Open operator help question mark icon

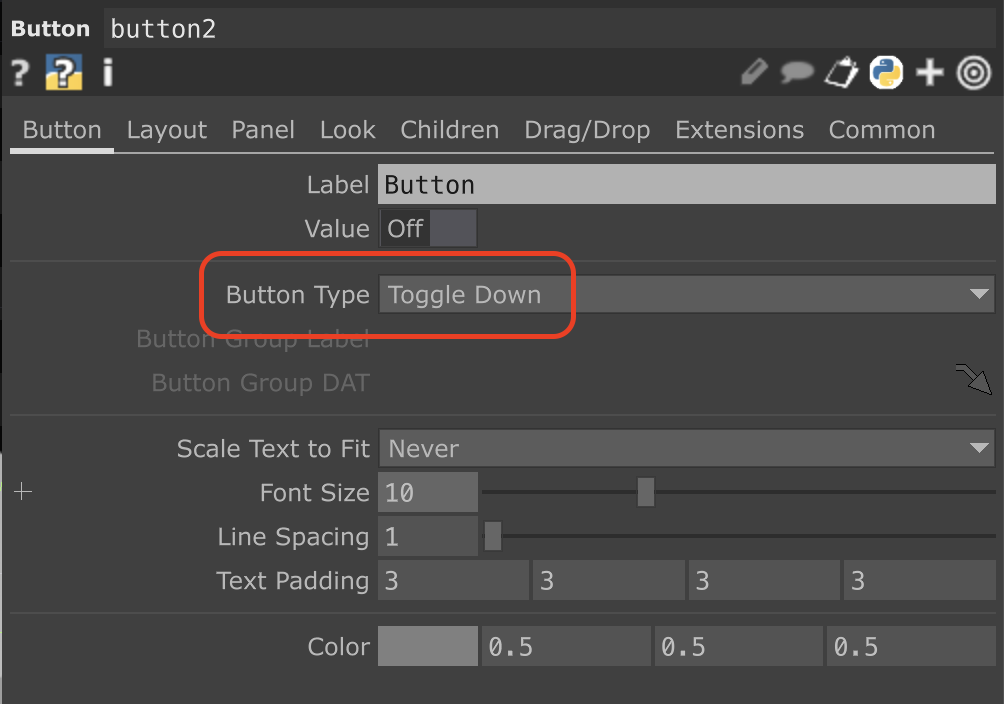[x=20, y=72]
